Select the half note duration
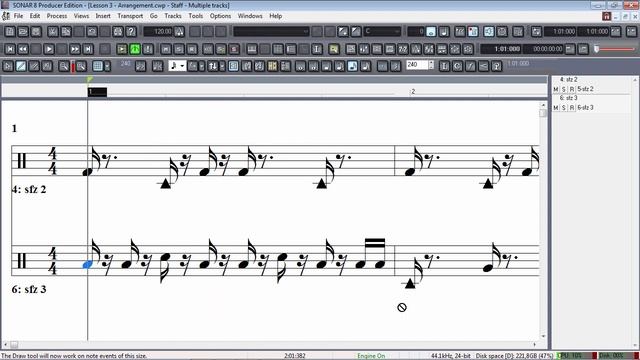The width and height of the screenshot is (640, 360). point(313,66)
